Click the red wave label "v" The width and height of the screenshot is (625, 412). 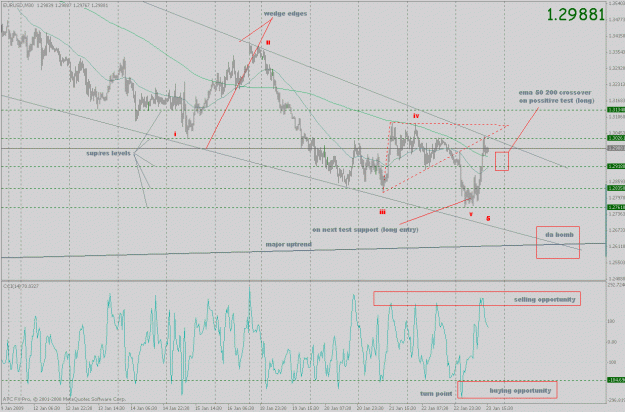(471, 214)
